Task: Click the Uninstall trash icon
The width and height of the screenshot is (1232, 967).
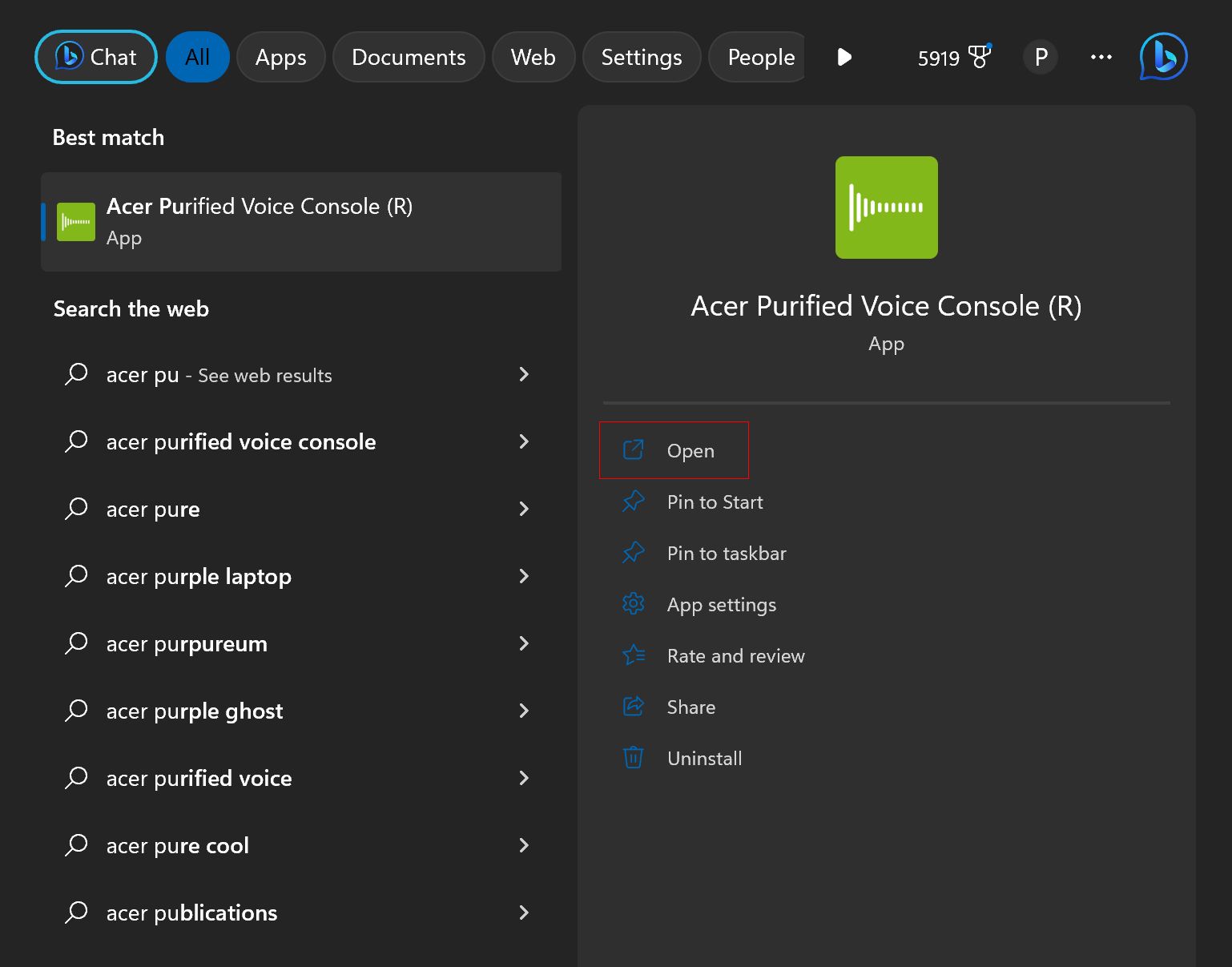Action: point(634,758)
